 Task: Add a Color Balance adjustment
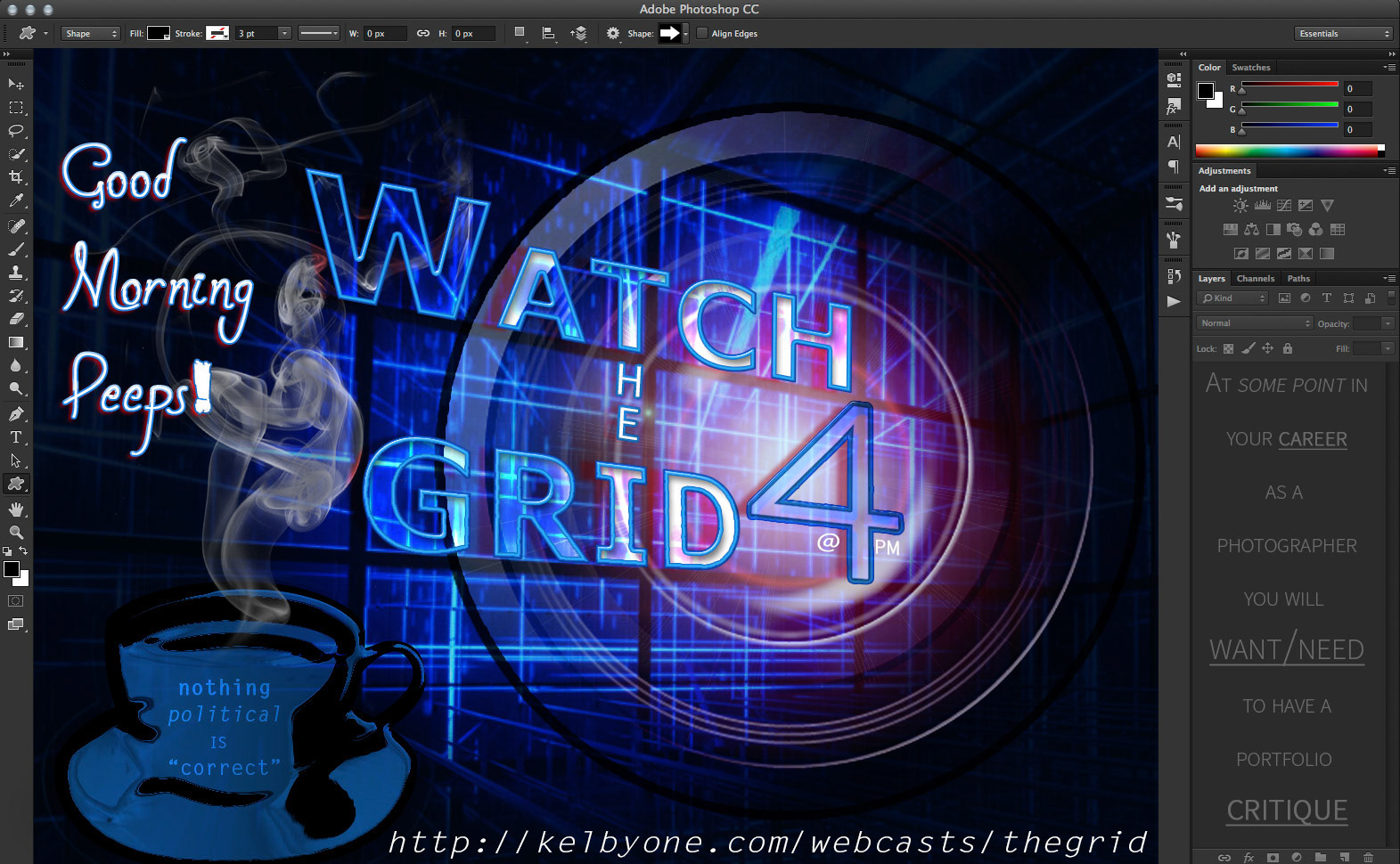pyautogui.click(x=1251, y=230)
